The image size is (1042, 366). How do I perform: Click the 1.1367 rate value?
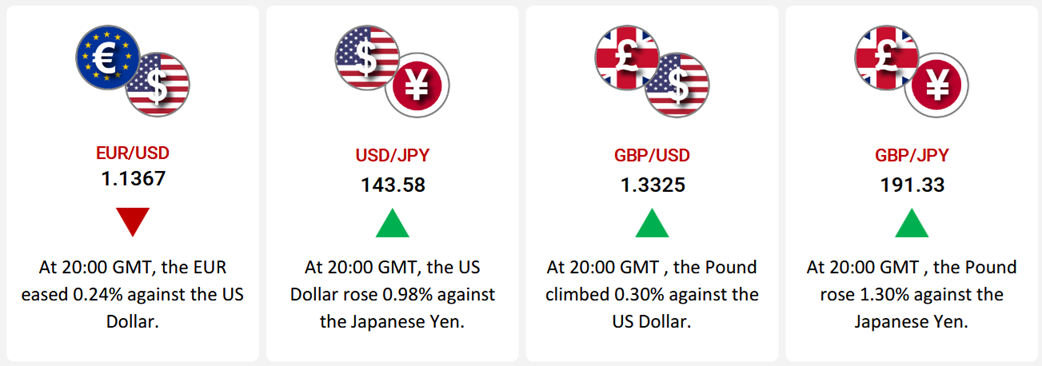click(x=133, y=179)
